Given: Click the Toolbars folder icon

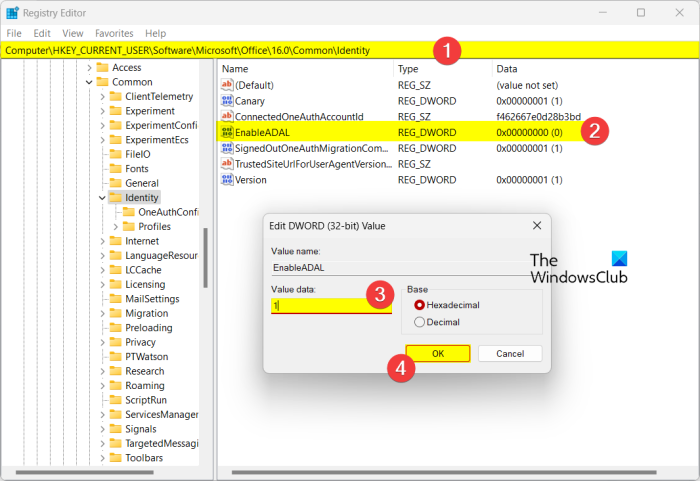Looking at the screenshot, I should tap(116, 458).
